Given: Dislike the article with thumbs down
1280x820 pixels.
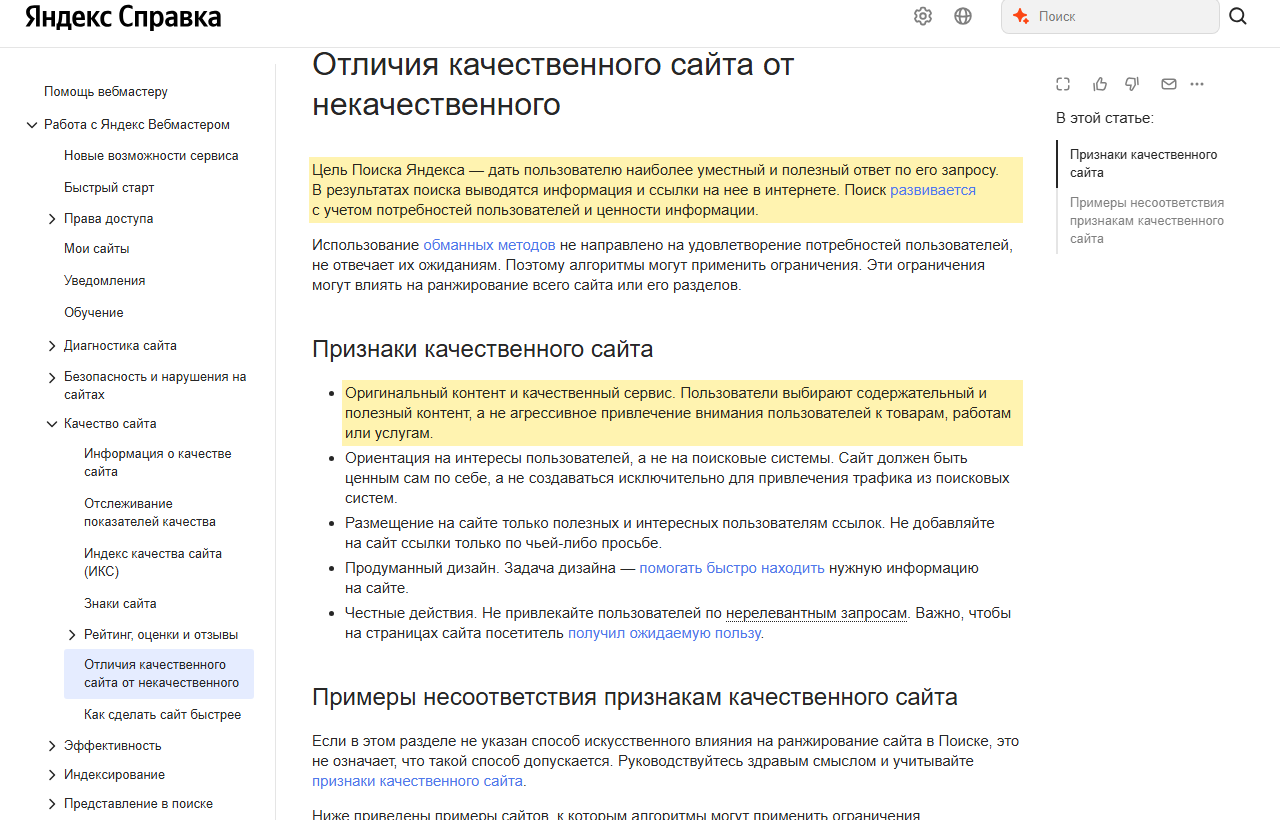Looking at the screenshot, I should [x=1132, y=84].
